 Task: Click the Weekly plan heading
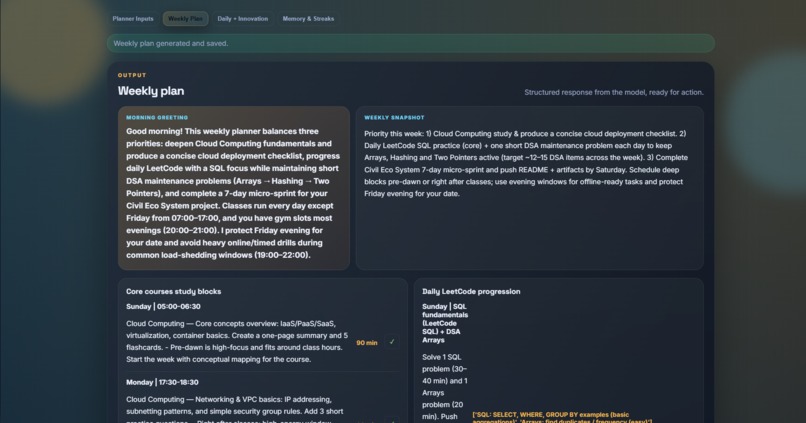click(x=151, y=91)
